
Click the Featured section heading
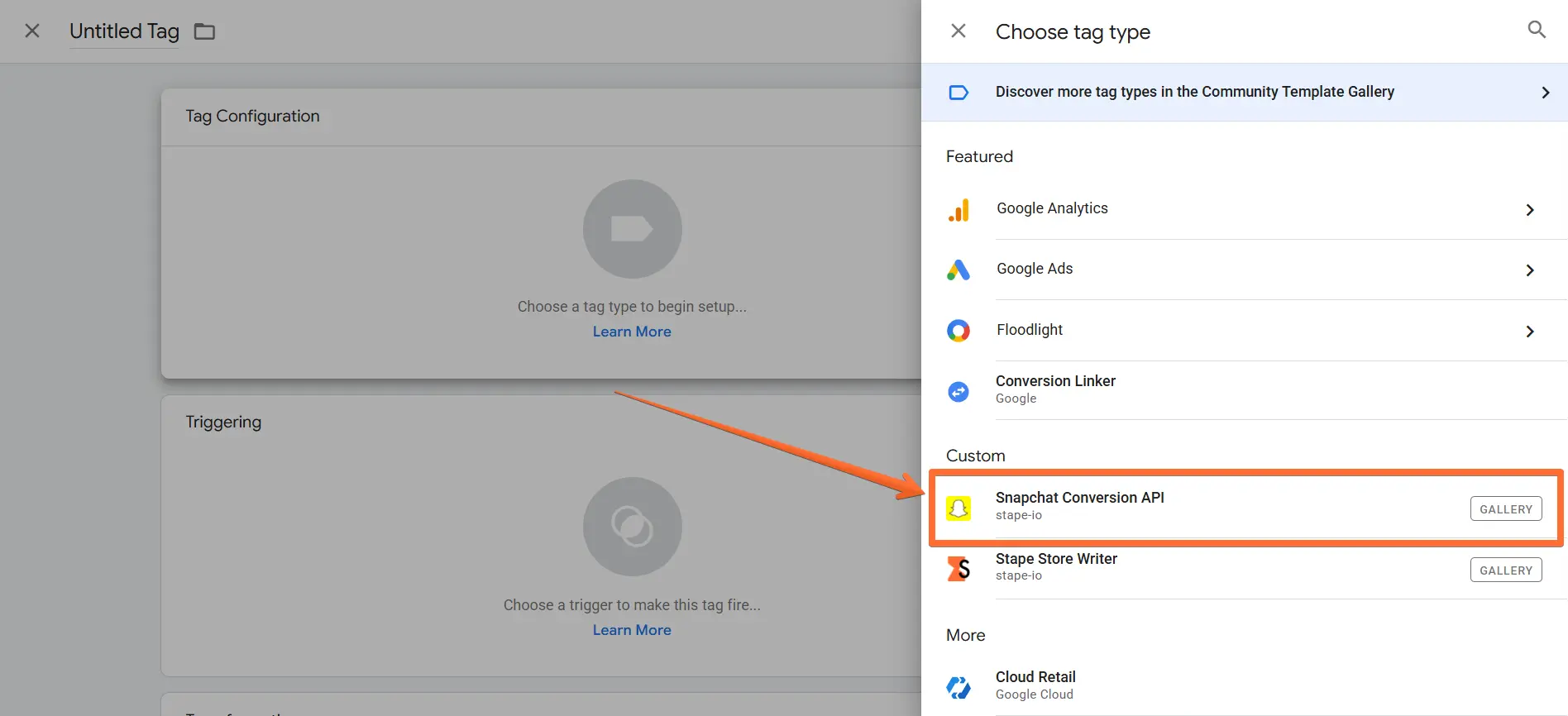click(x=979, y=156)
